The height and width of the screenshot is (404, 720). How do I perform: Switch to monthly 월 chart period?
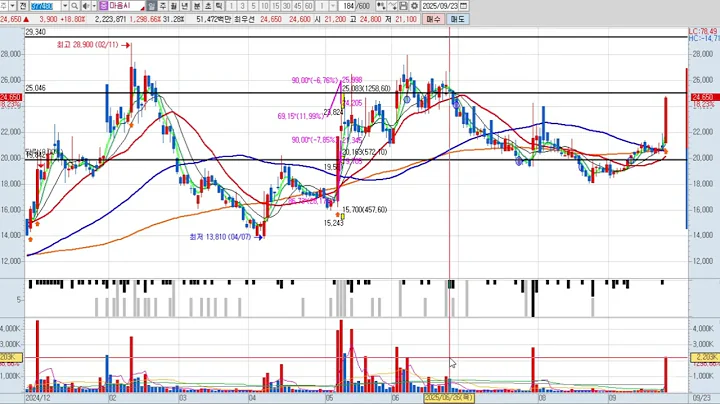[174, 6]
